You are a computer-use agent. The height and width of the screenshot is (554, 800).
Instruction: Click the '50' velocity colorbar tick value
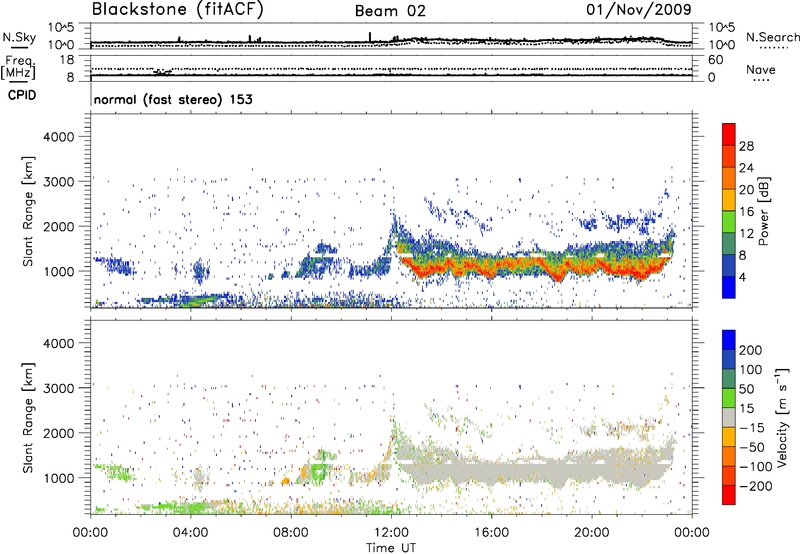click(746, 389)
